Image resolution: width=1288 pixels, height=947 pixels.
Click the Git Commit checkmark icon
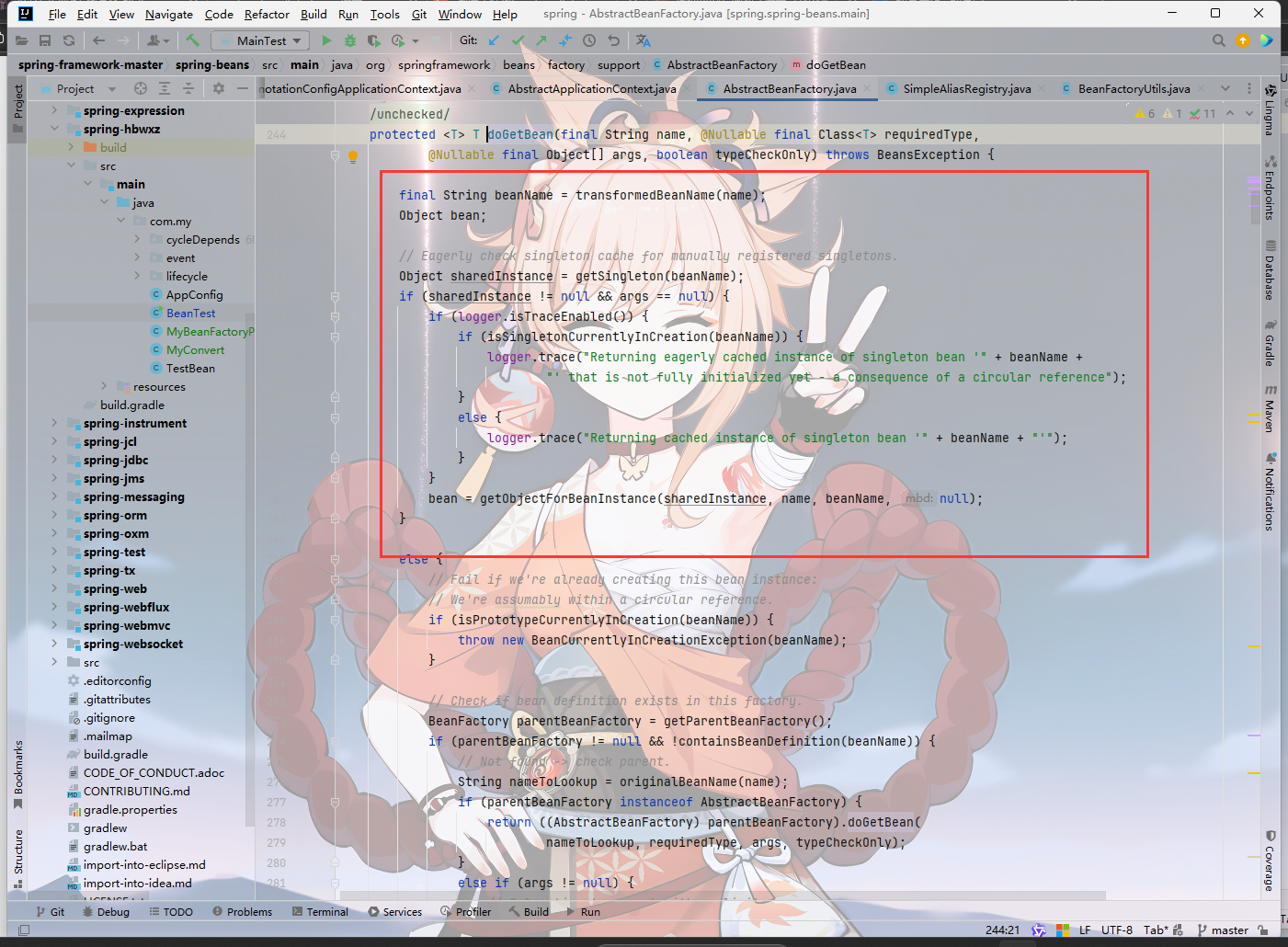click(x=519, y=40)
